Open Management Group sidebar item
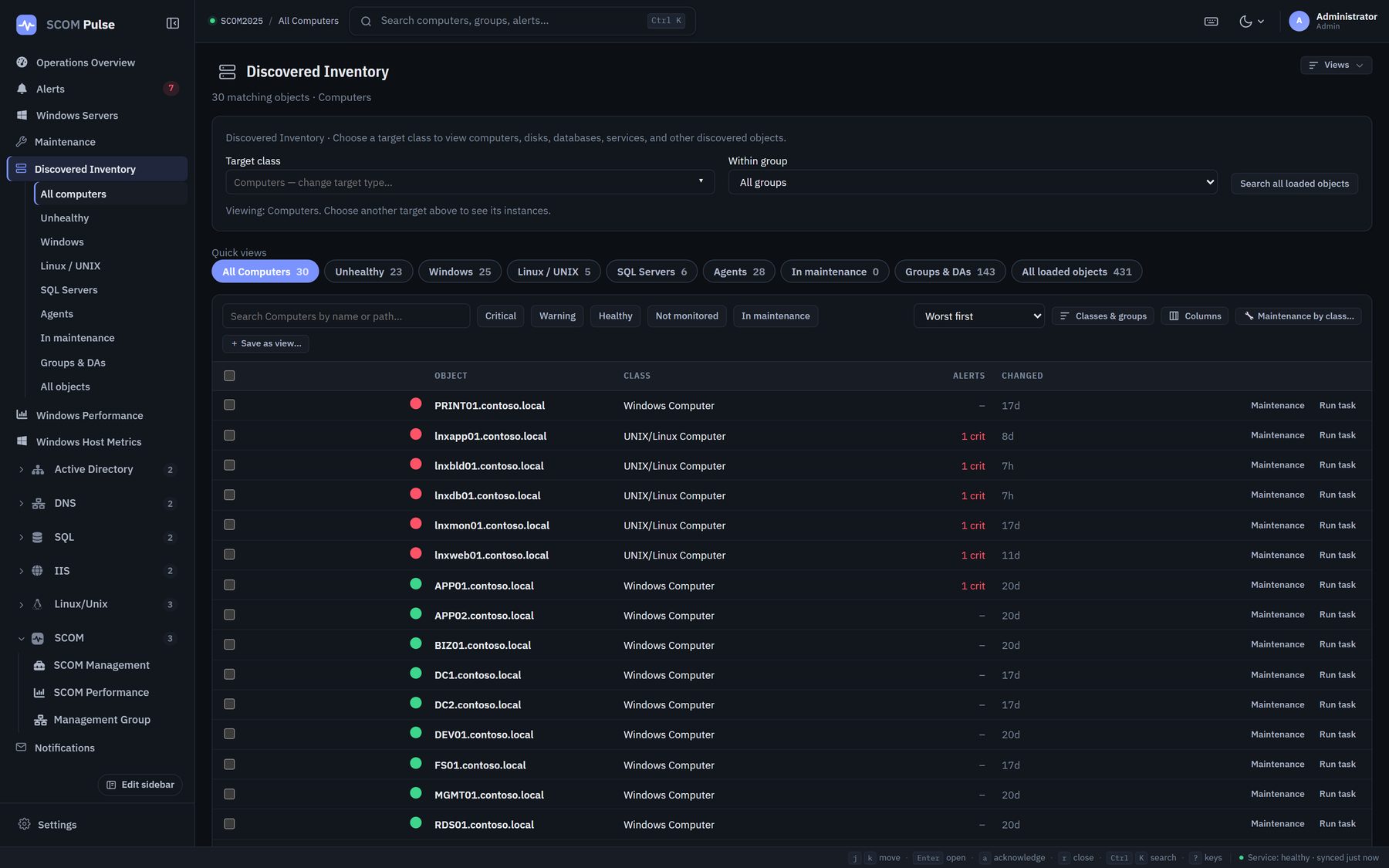The height and width of the screenshot is (868, 1389). click(101, 720)
